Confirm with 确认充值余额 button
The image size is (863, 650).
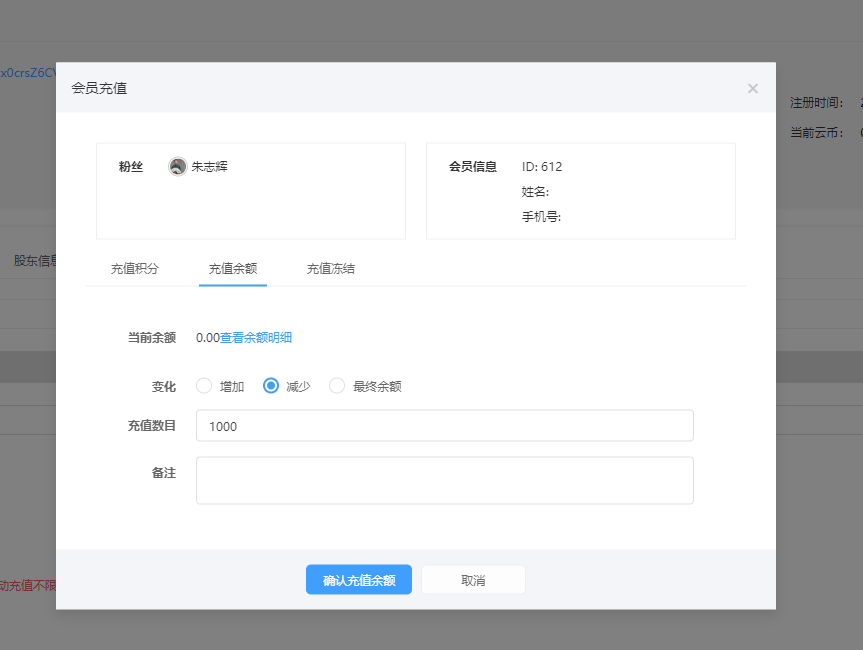pyautogui.click(x=359, y=580)
